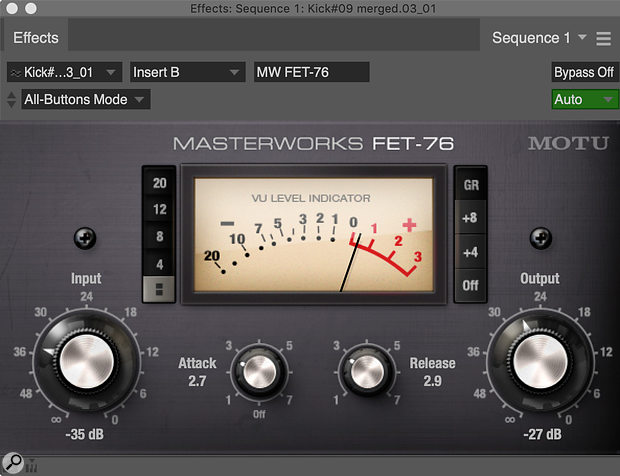Click the magnifier icon in the bottom-left corner
The width and height of the screenshot is (620, 476).
(x=13, y=463)
